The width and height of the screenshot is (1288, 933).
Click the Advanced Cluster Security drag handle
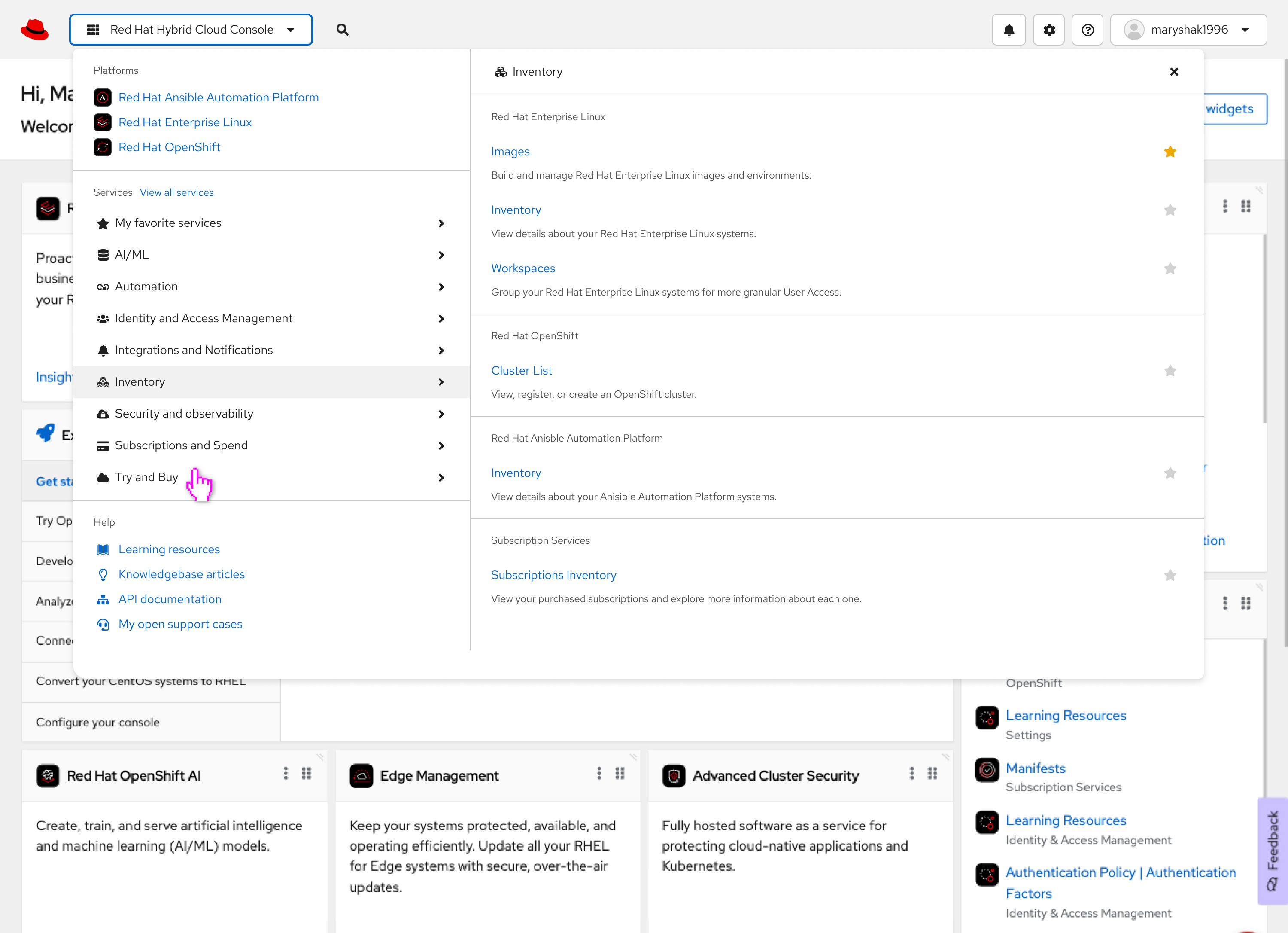[x=932, y=773]
